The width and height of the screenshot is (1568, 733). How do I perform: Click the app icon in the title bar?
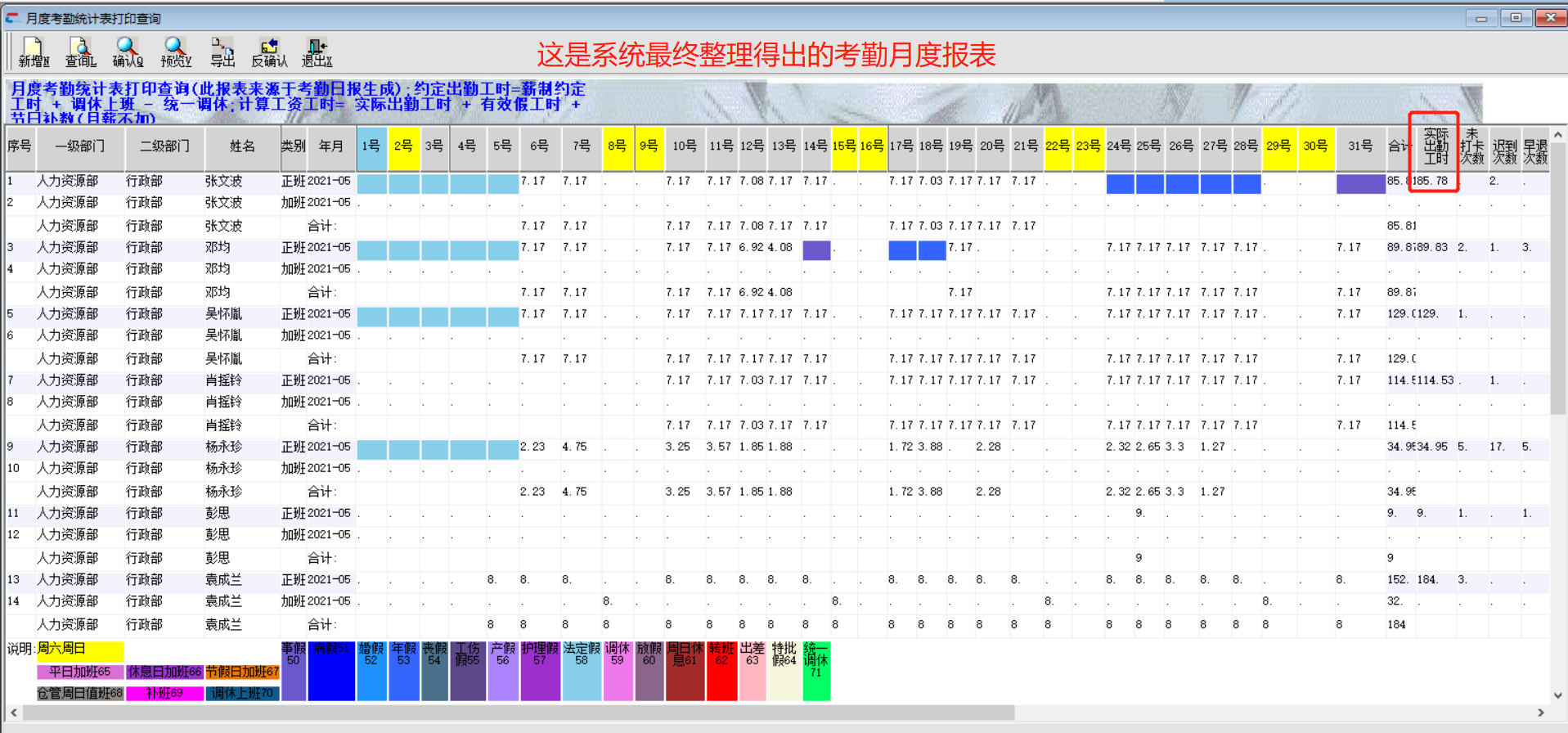[x=12, y=18]
